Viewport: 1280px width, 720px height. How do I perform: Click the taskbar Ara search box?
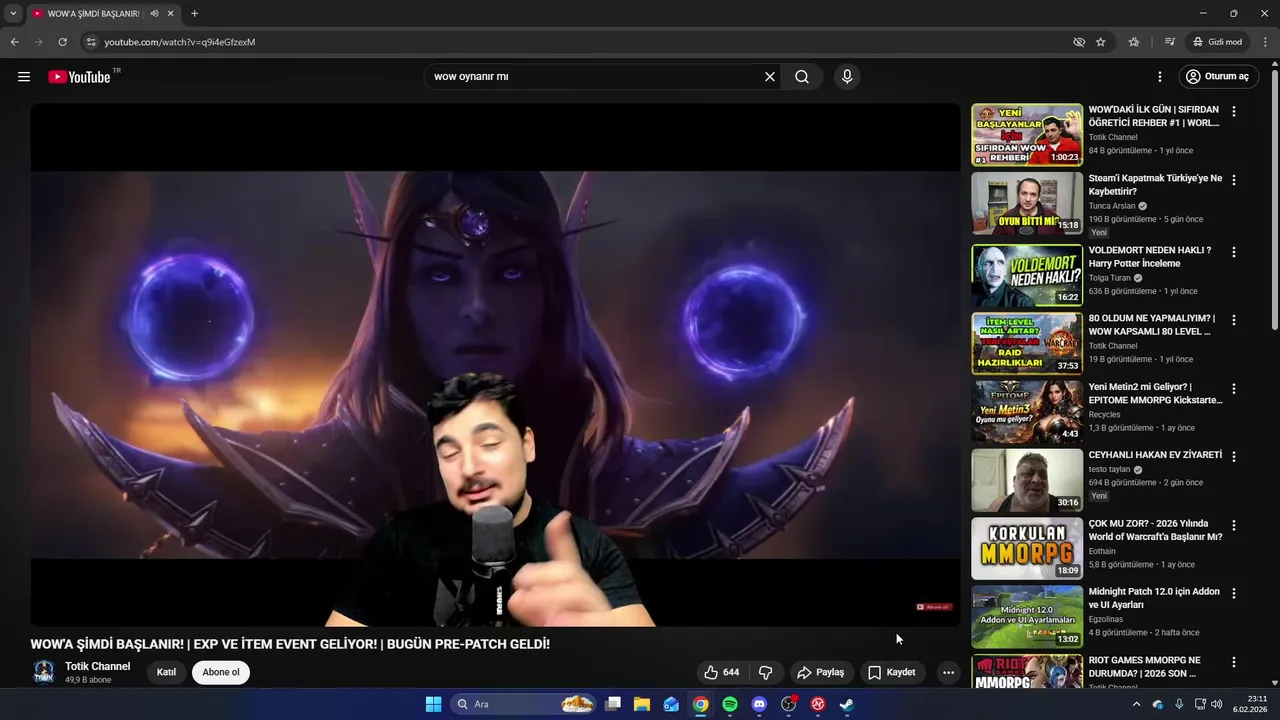click(x=524, y=704)
